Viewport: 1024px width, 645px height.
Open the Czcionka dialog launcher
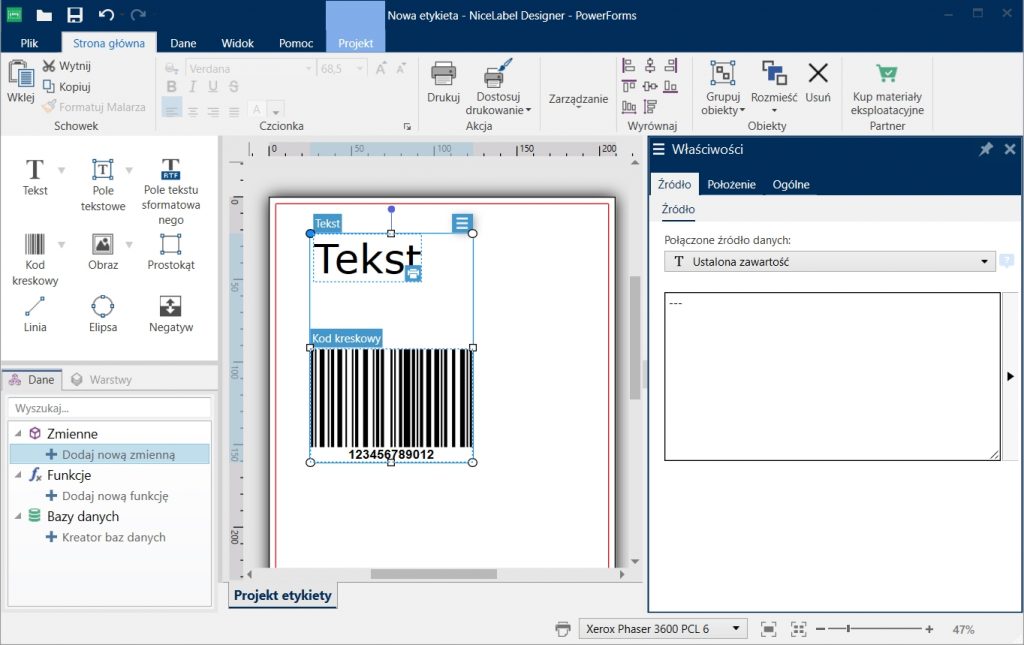tap(407, 127)
